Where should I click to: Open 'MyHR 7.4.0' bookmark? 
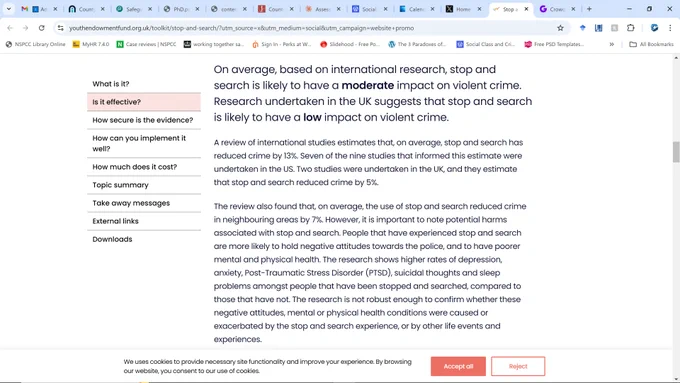(x=91, y=44)
